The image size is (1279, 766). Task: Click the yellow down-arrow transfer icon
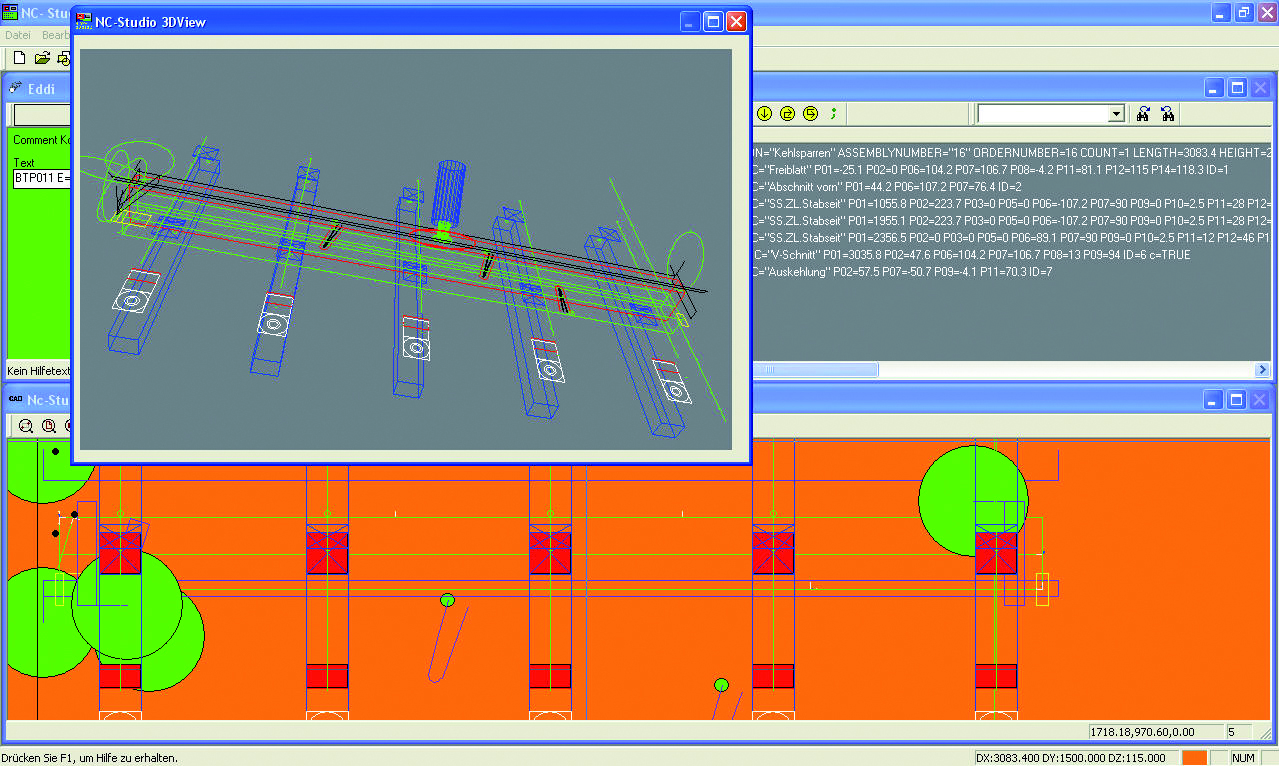(x=764, y=113)
